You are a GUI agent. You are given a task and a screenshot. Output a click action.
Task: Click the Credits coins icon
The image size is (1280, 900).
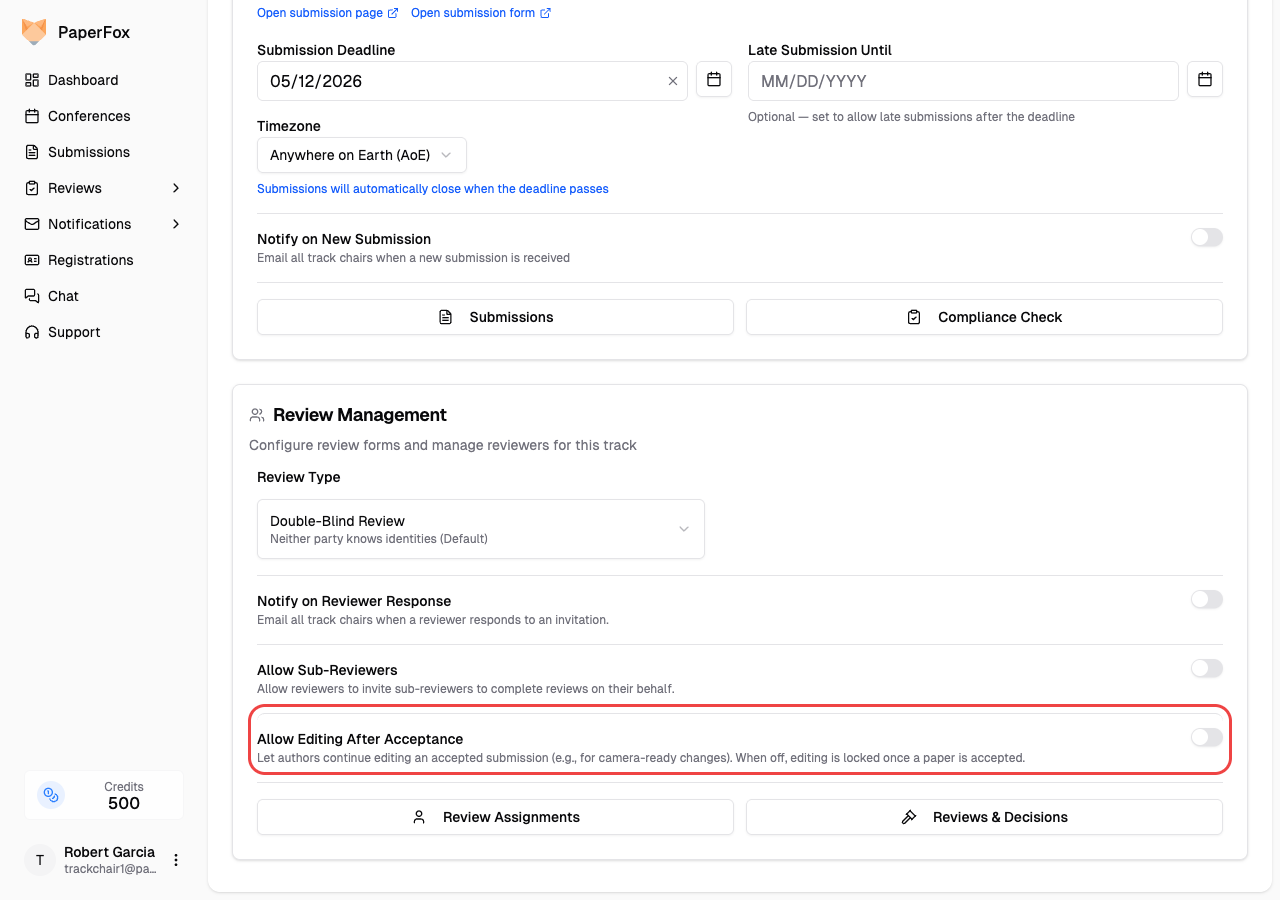[x=51, y=795]
